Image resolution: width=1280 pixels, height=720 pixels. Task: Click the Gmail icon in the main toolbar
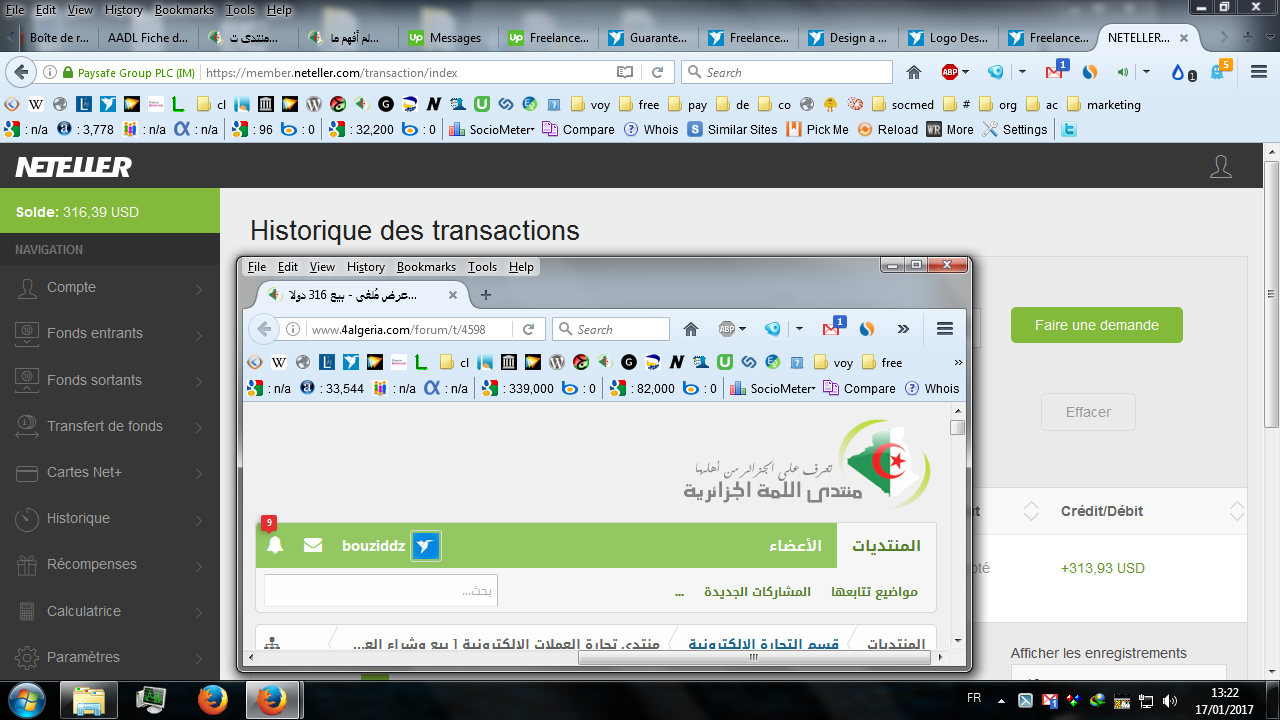1054,72
